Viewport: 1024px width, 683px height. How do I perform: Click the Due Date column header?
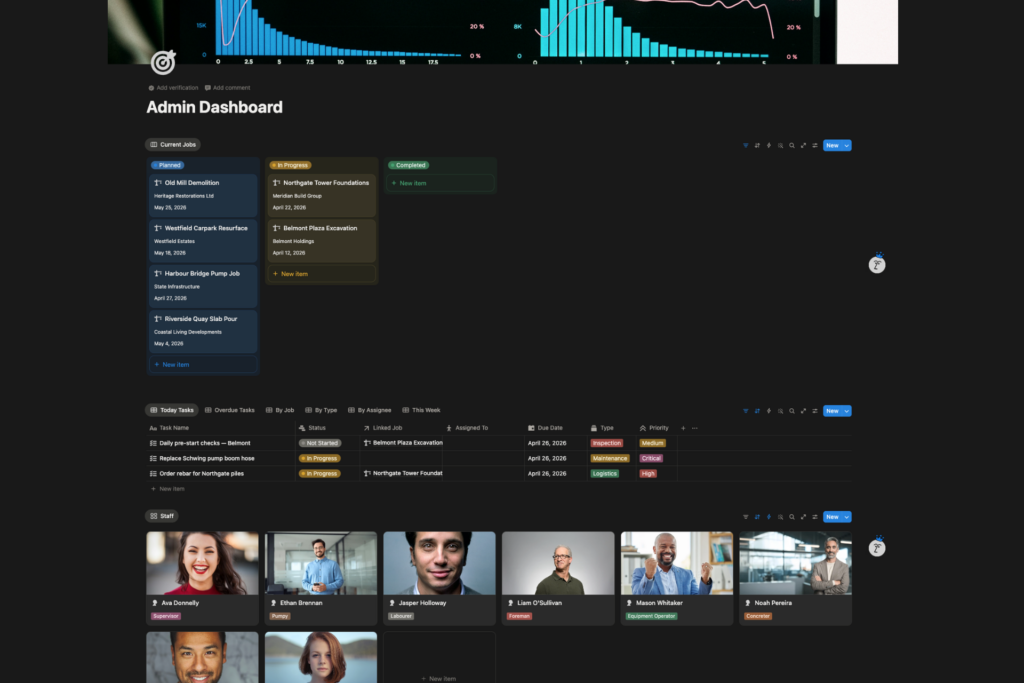pyautogui.click(x=545, y=428)
